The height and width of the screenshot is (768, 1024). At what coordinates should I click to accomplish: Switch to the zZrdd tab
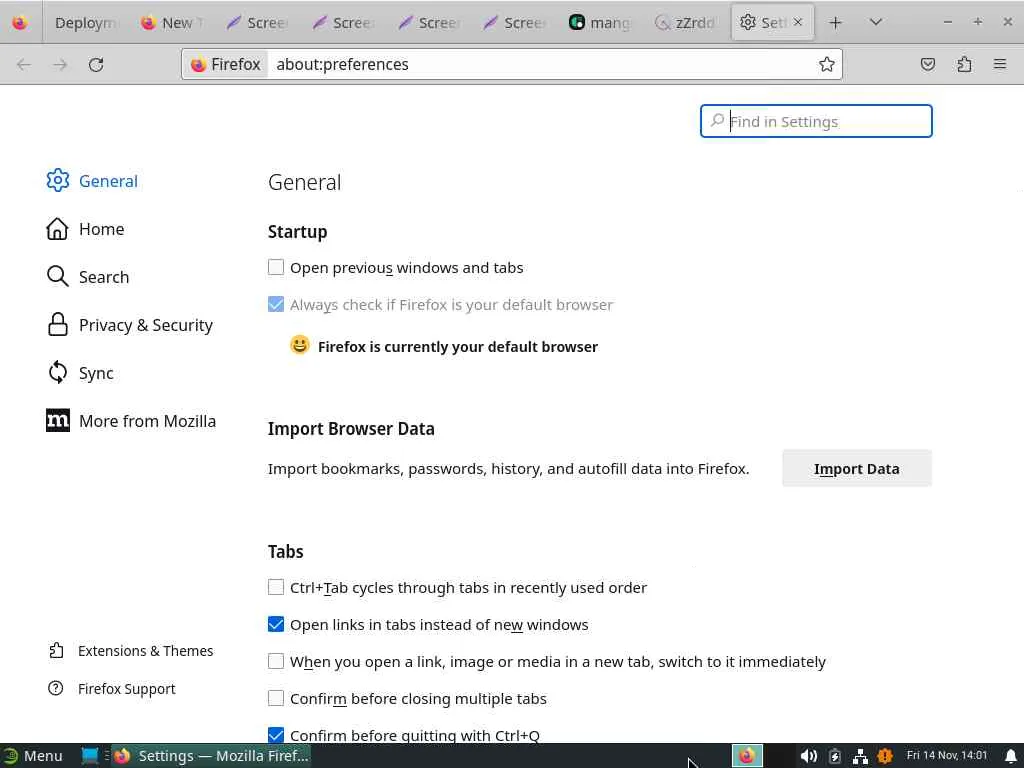pos(685,23)
